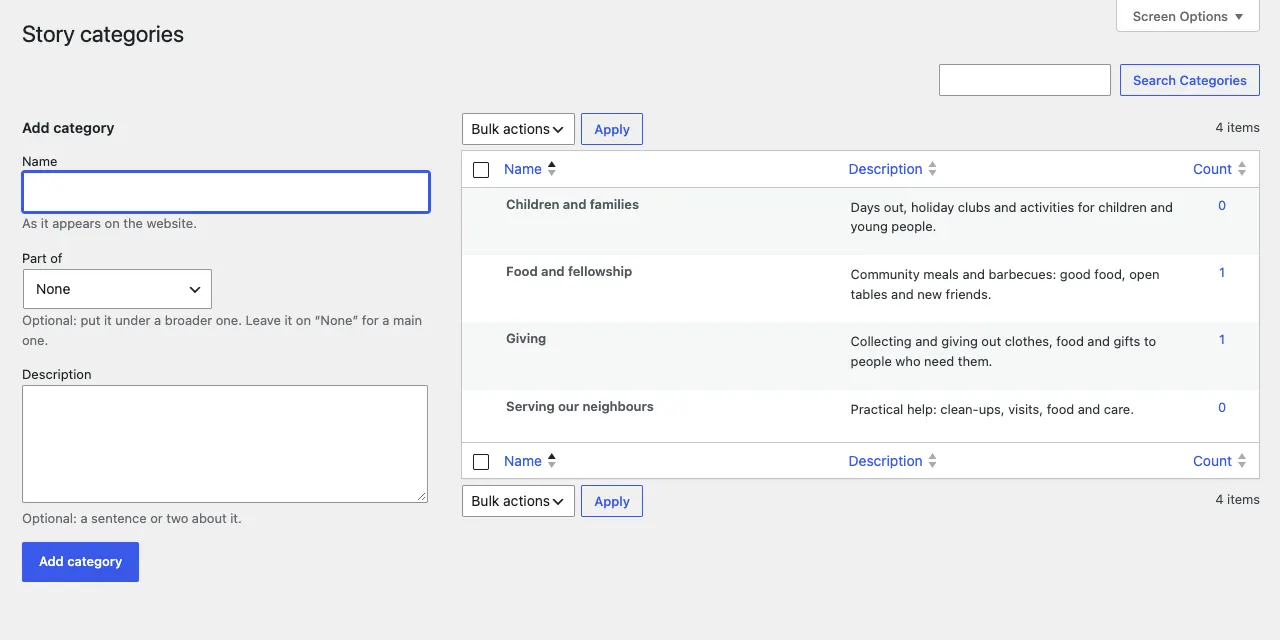Open the Screen Options panel
This screenshot has height=640, width=1280.
(1188, 17)
